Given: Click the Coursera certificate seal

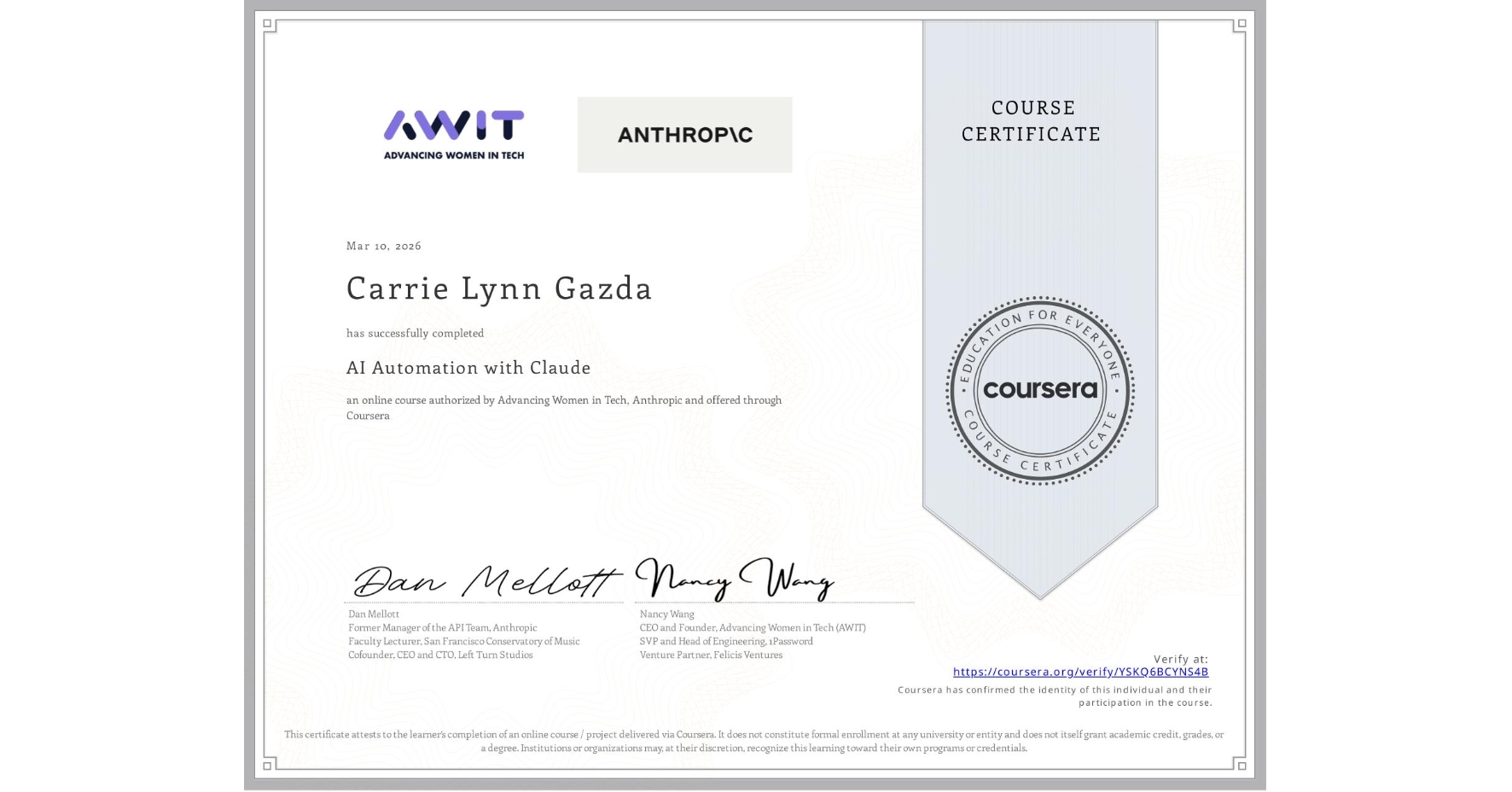Looking at the screenshot, I should tap(1040, 391).
